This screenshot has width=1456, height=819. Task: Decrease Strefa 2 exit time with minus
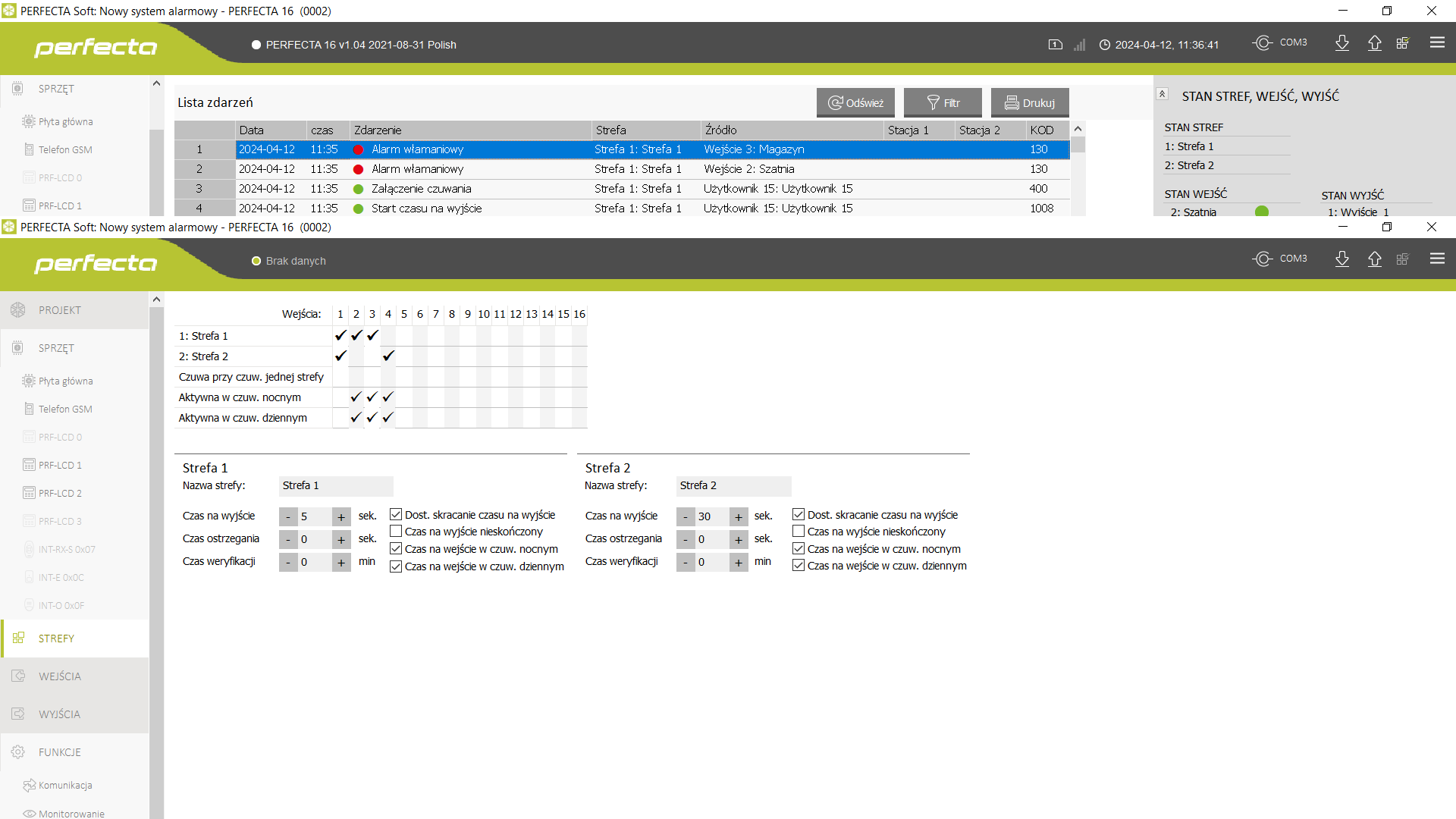click(x=686, y=517)
